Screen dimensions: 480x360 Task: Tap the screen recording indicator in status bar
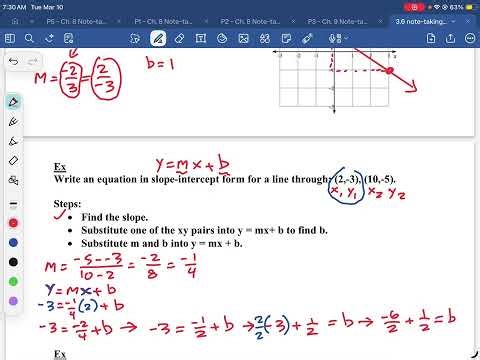(414, 7)
